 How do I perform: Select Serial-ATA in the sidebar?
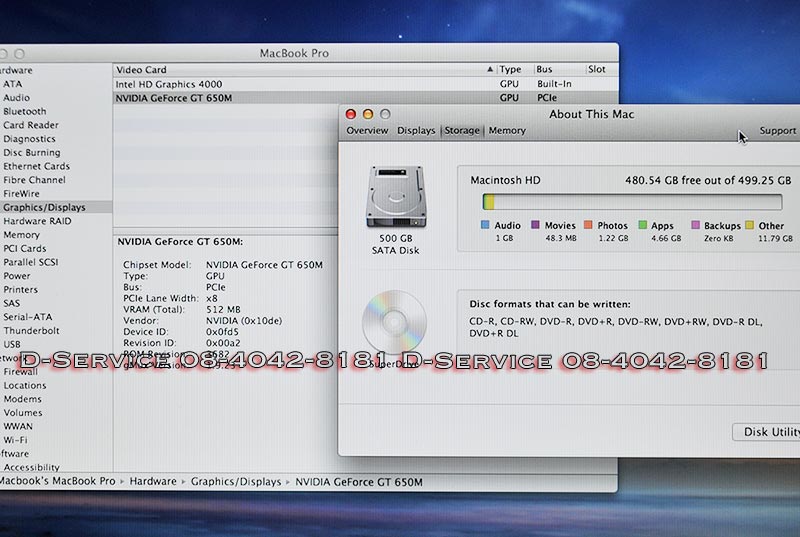click(28, 317)
